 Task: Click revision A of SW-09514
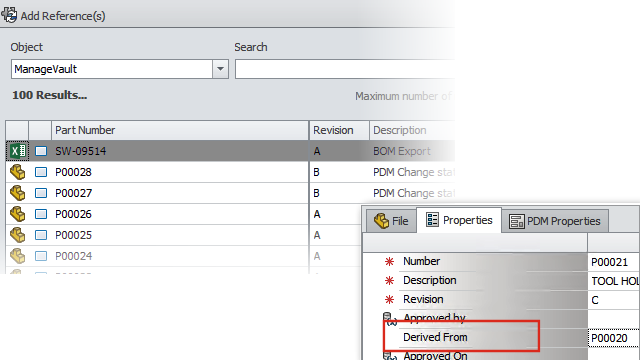coord(317,151)
